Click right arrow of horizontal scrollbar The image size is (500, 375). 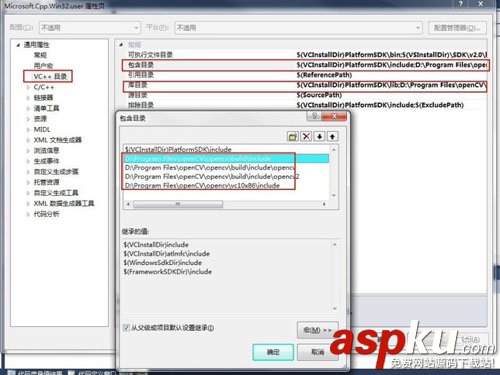tap(324, 204)
